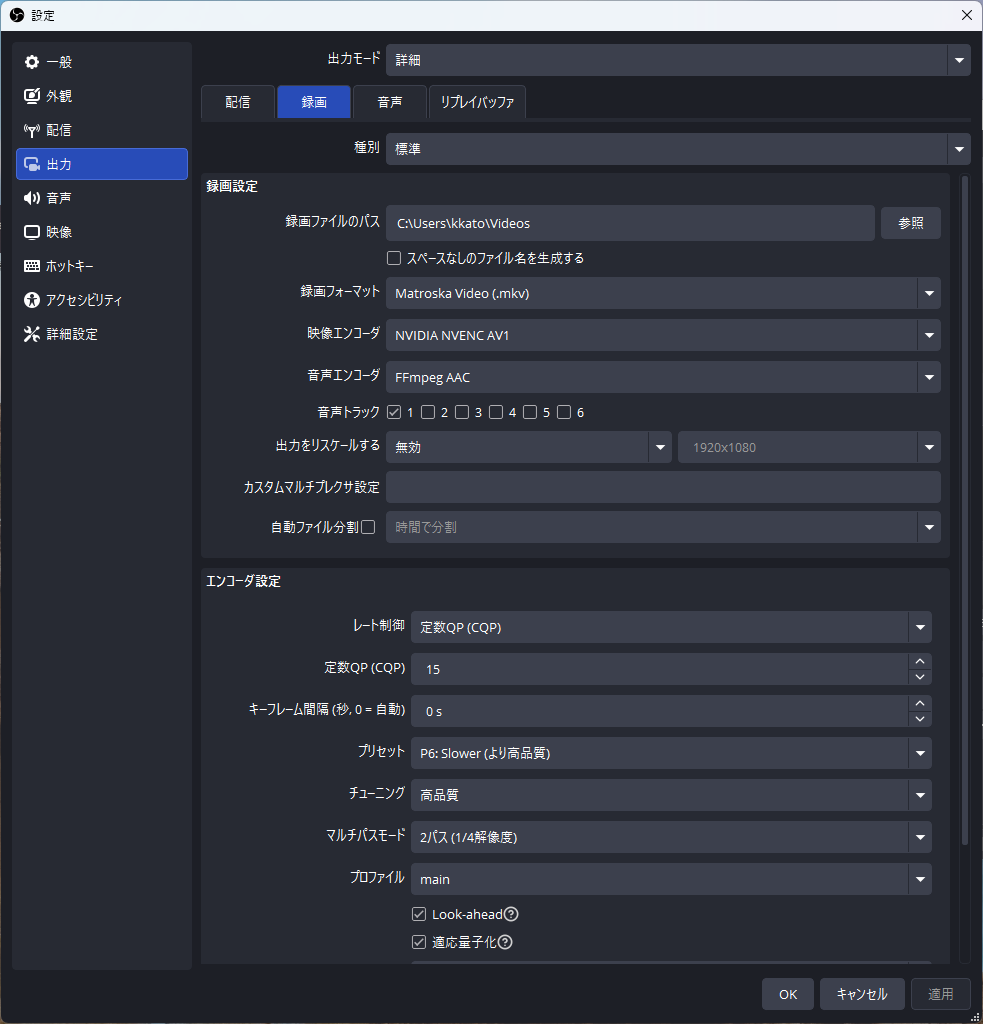
Task: Switch to the 音声 output tab
Action: [x=390, y=102]
